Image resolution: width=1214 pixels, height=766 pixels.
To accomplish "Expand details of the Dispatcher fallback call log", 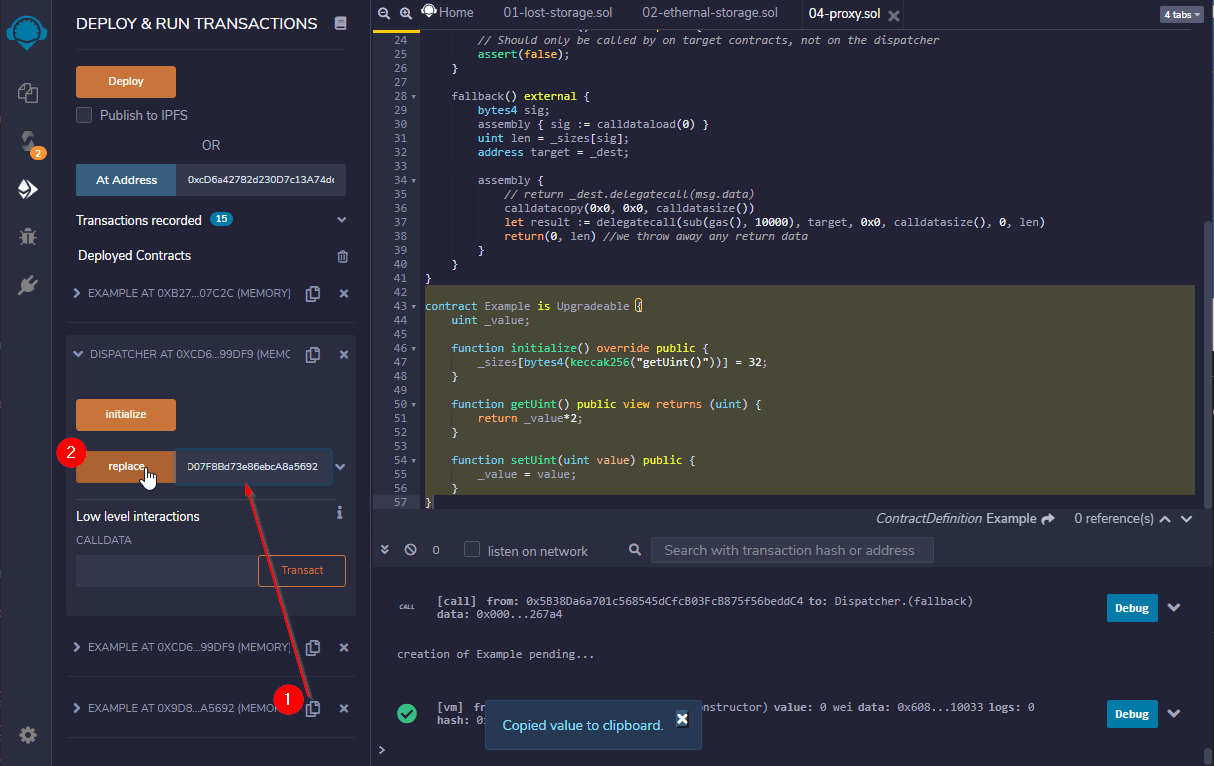I will (1174, 607).
